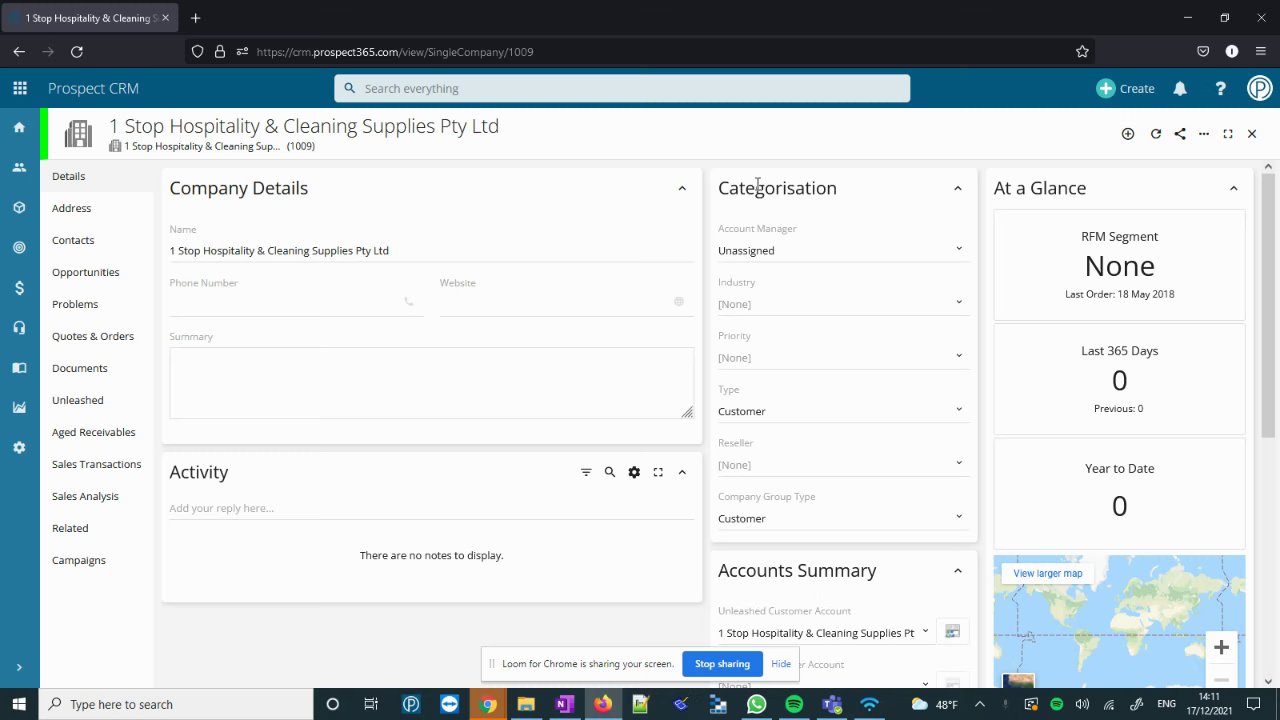Filter the Activity feed
Screen dimensions: 1280x720
[586, 472]
